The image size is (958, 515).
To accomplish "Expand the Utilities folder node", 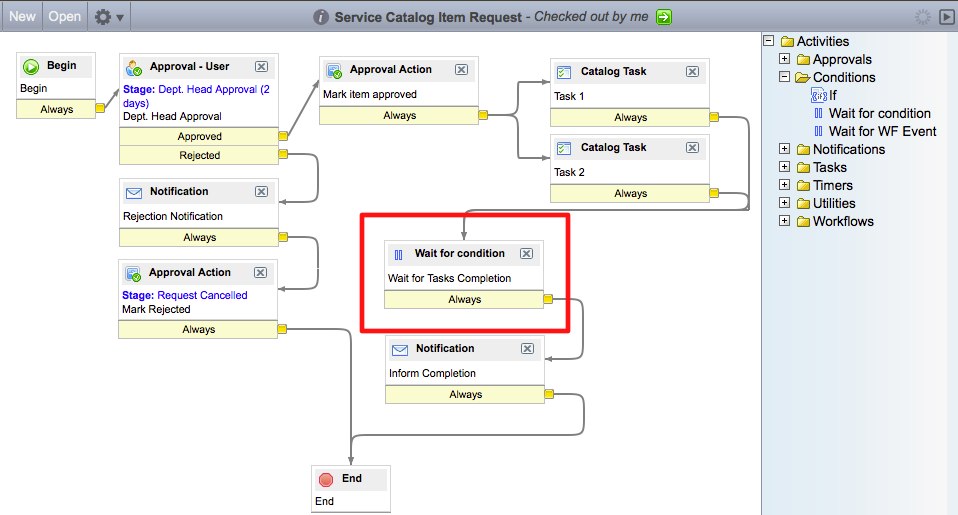I will (785, 204).
